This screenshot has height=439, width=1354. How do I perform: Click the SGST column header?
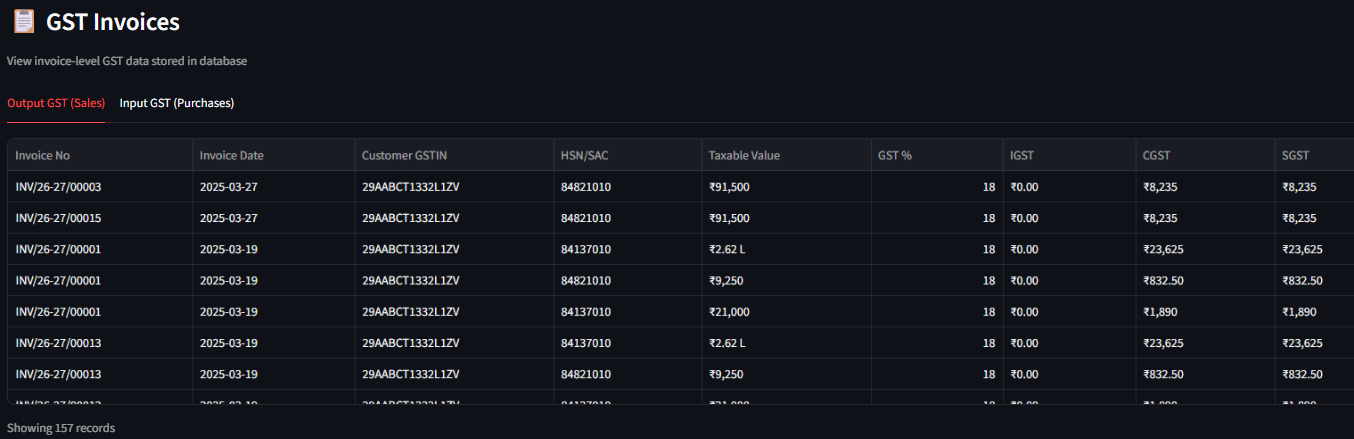coord(1314,155)
